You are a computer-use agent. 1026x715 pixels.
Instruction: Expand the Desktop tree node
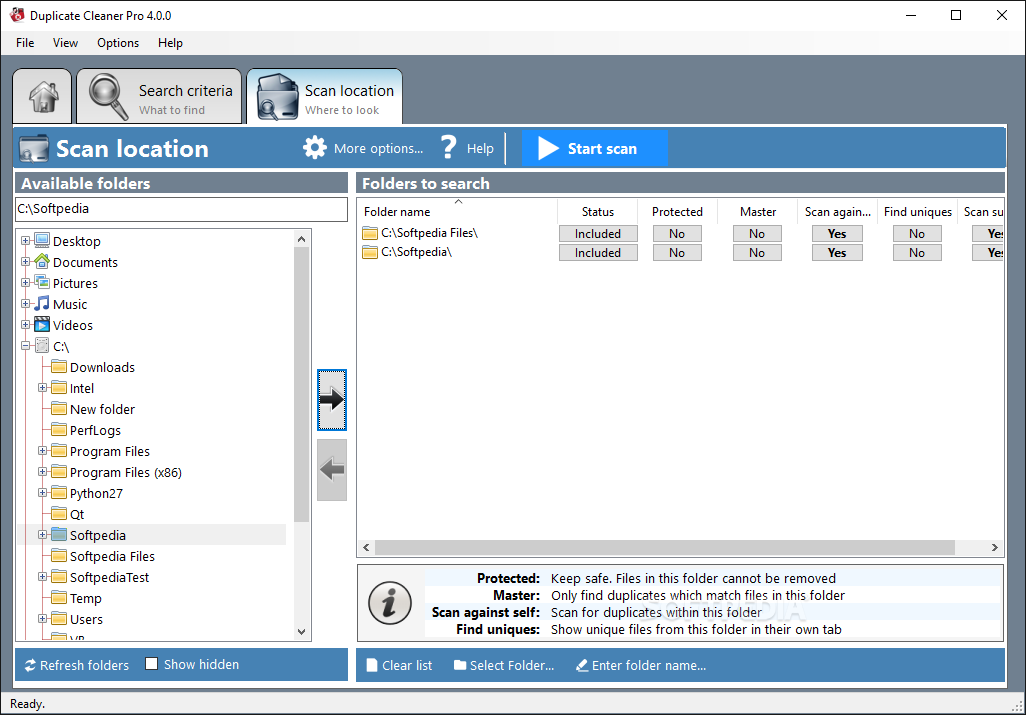[x=26, y=241]
